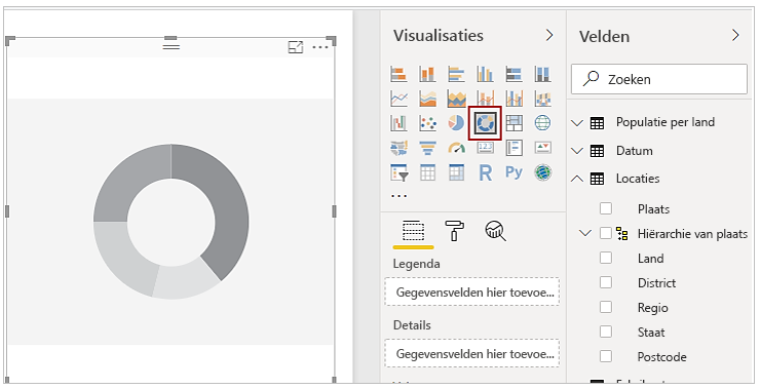760x389 pixels.
Task: Select the card (123) visual
Action: [x=485, y=148]
